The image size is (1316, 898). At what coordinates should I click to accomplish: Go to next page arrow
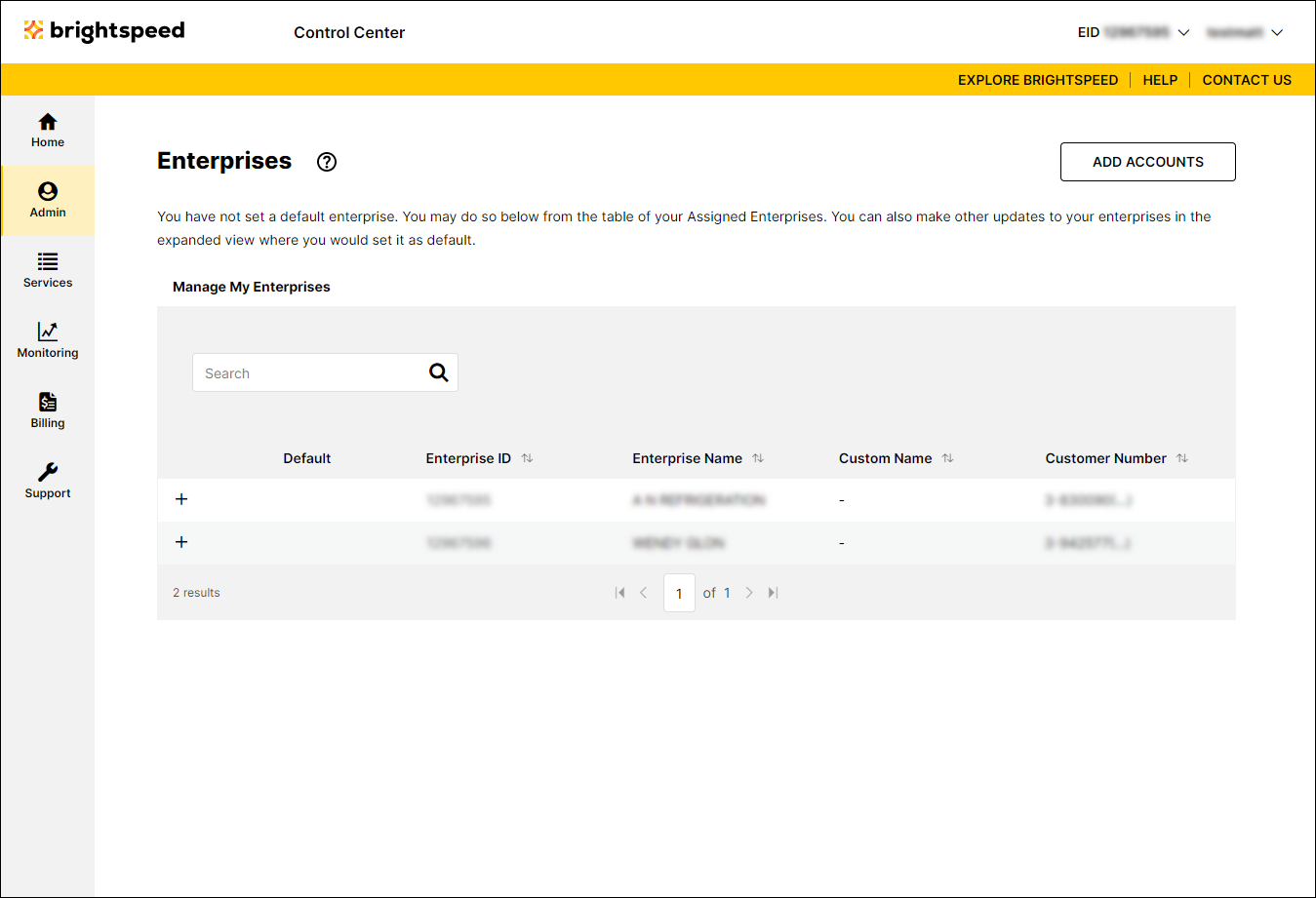(x=749, y=593)
